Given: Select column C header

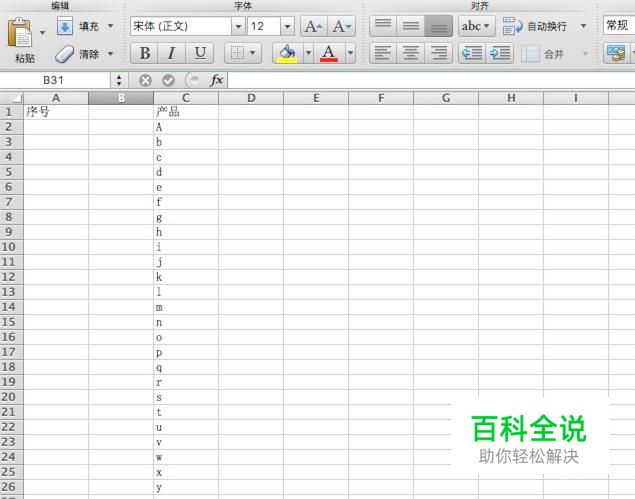Looking at the screenshot, I should [x=186, y=98].
